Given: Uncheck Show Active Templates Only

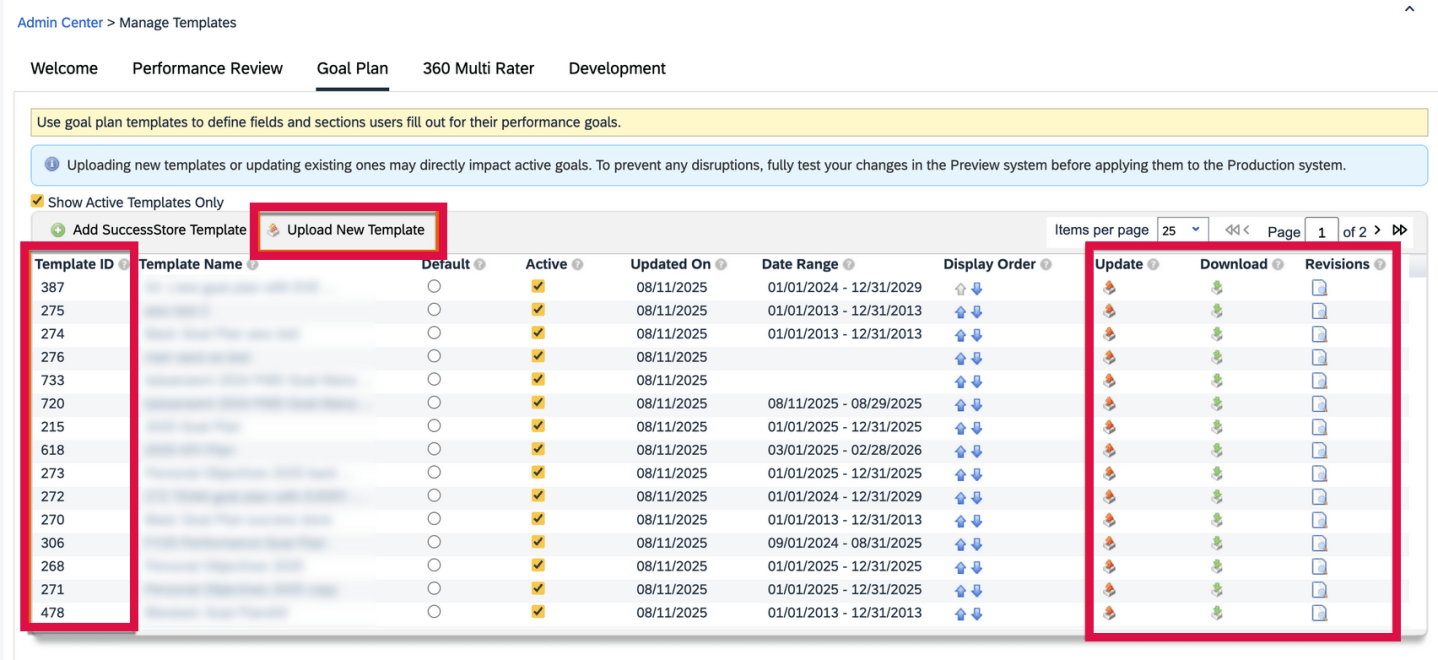Looking at the screenshot, I should pyautogui.click(x=37, y=201).
